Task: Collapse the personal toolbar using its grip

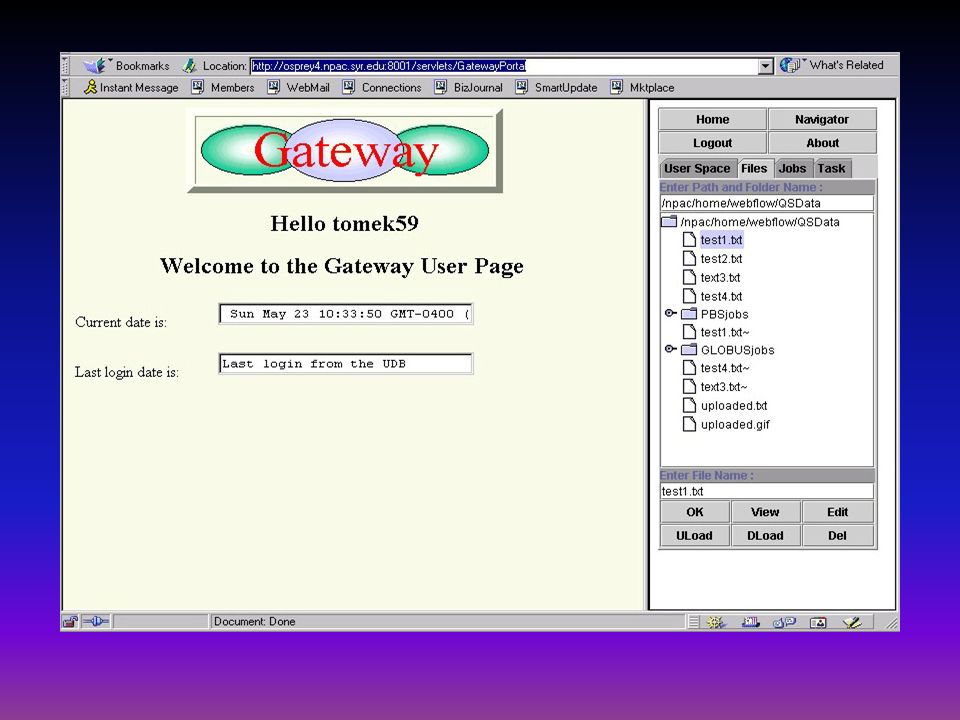Action: [x=66, y=88]
